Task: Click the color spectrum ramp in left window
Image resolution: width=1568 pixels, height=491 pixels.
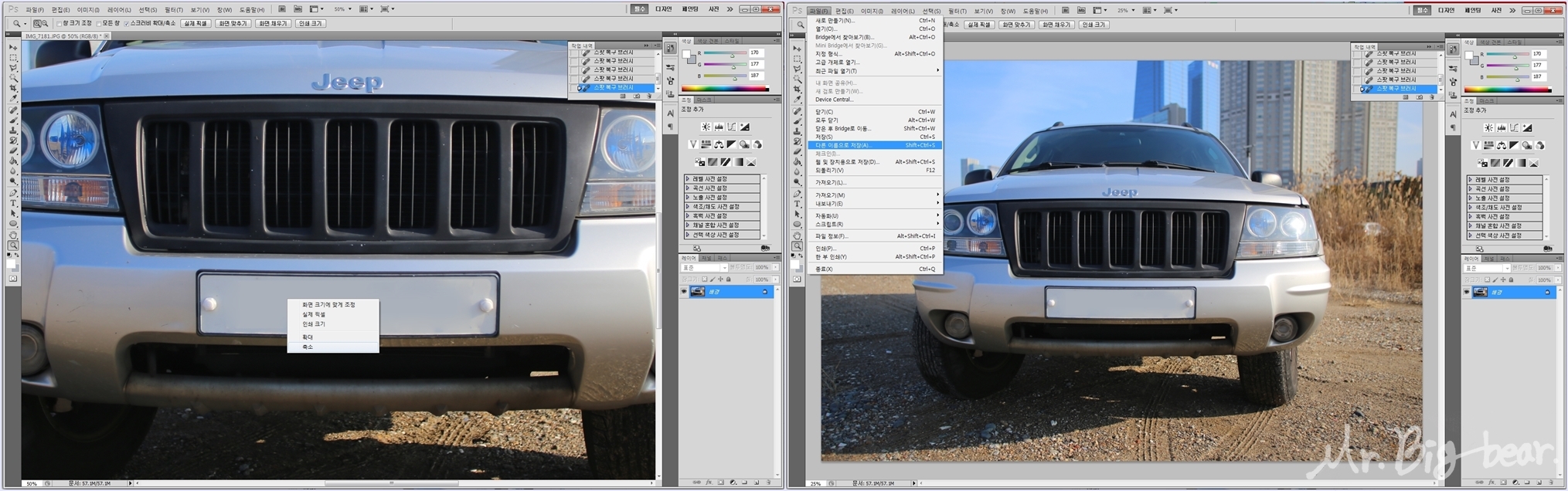Action: (725, 89)
